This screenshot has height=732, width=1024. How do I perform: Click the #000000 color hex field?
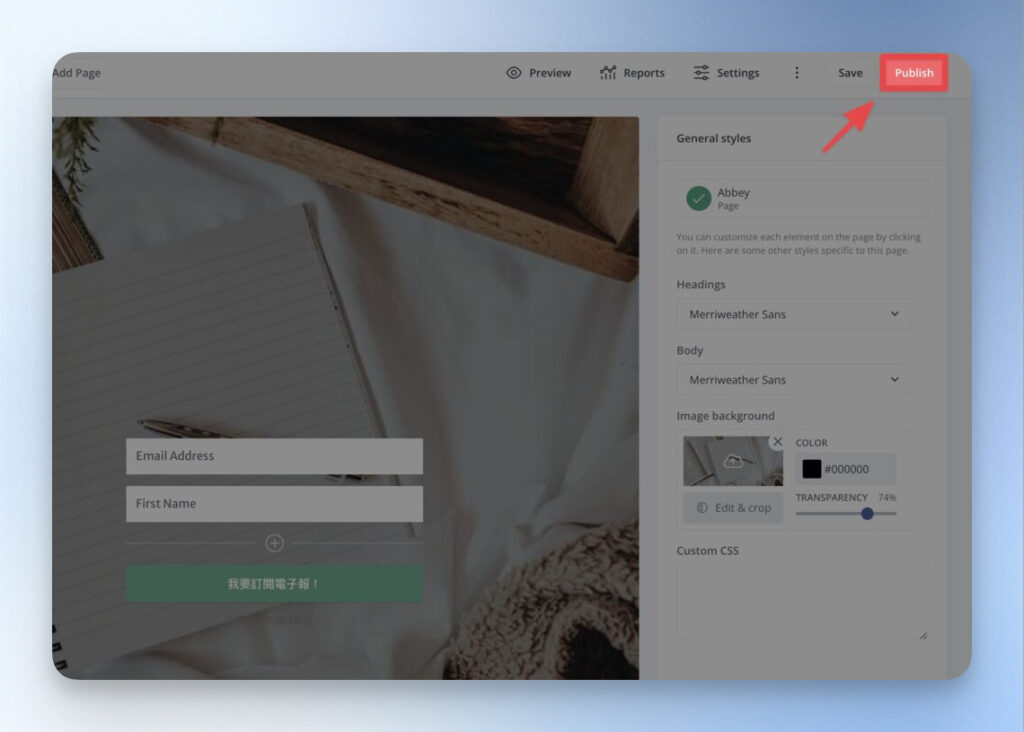[846, 469]
